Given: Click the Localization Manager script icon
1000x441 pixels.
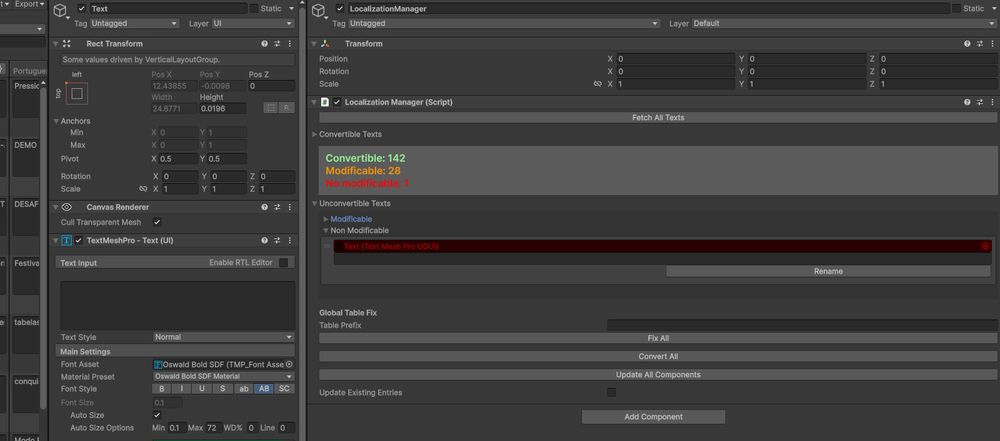Looking at the screenshot, I should click(x=325, y=102).
